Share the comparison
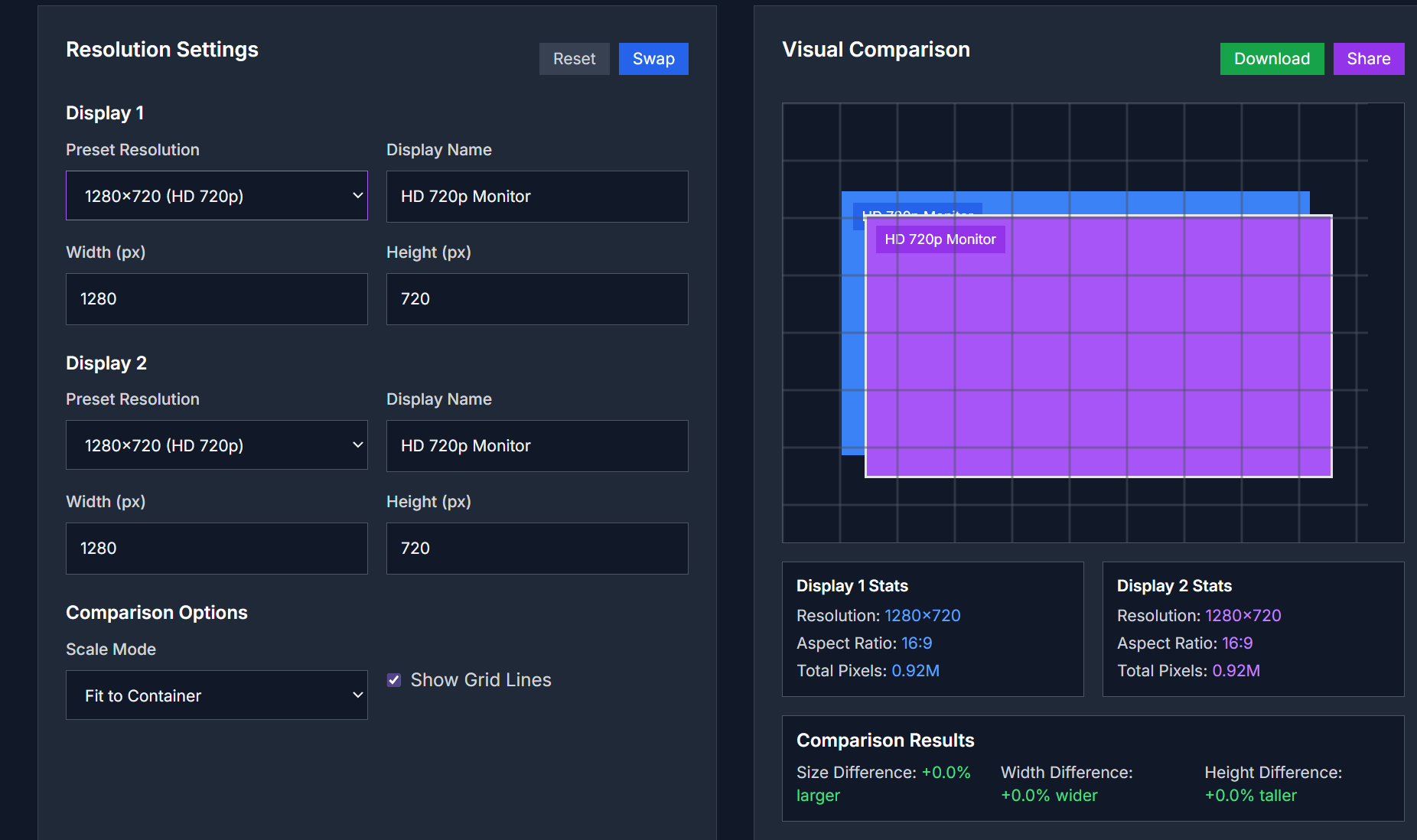This screenshot has width=1417, height=840. (1368, 59)
